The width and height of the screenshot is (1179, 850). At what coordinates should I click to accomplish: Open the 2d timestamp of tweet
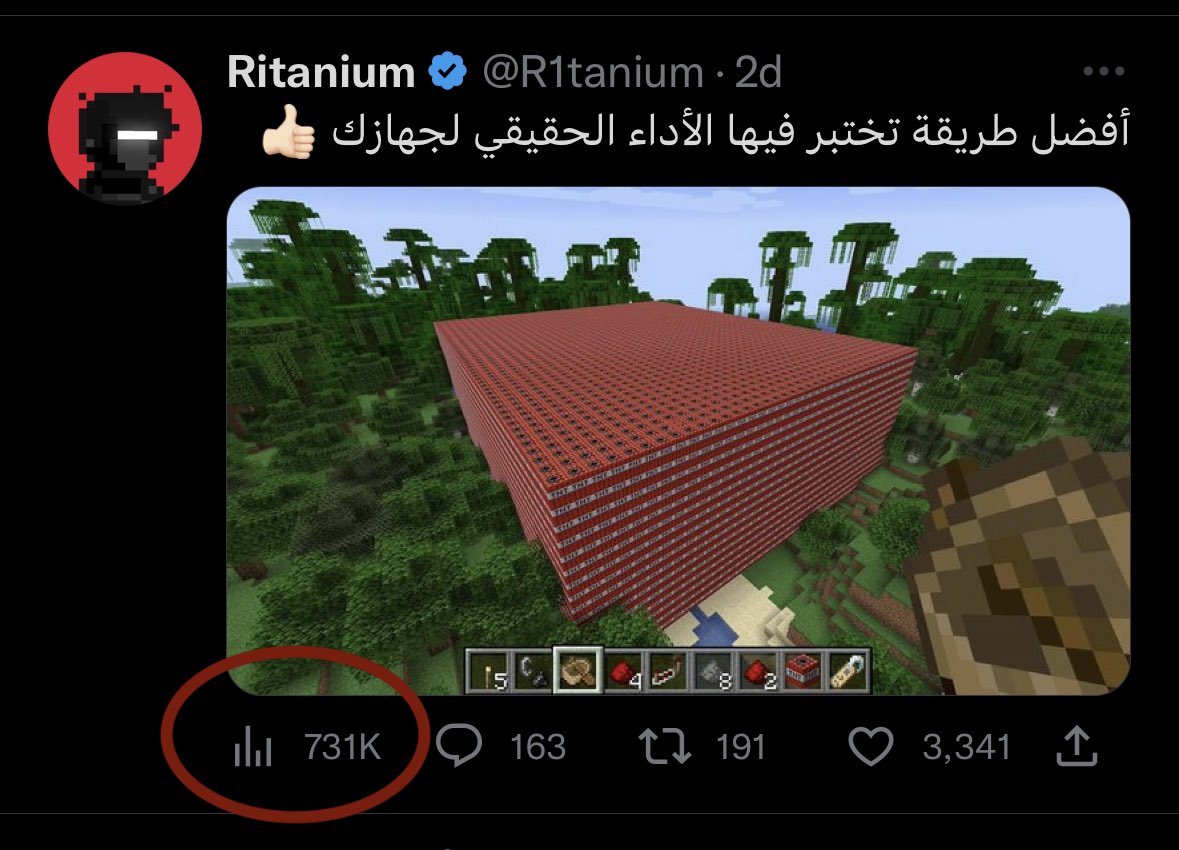tap(758, 72)
